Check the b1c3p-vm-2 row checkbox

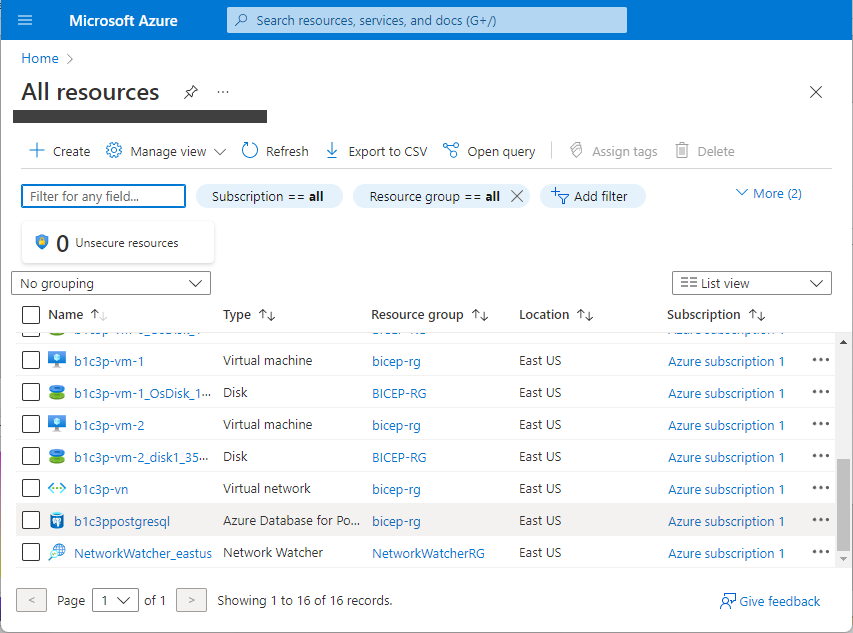[x=31, y=424]
